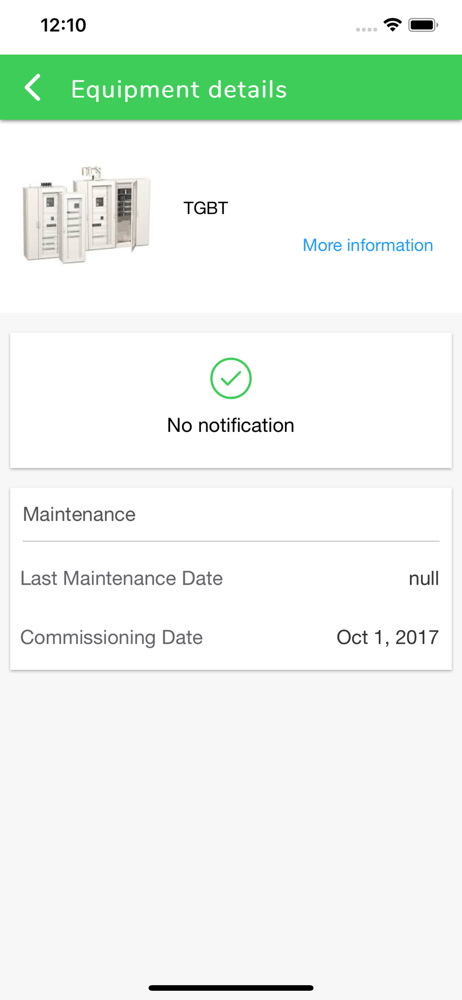Select the Commissioning Date label
This screenshot has height=1000, width=462.
pyautogui.click(x=112, y=637)
